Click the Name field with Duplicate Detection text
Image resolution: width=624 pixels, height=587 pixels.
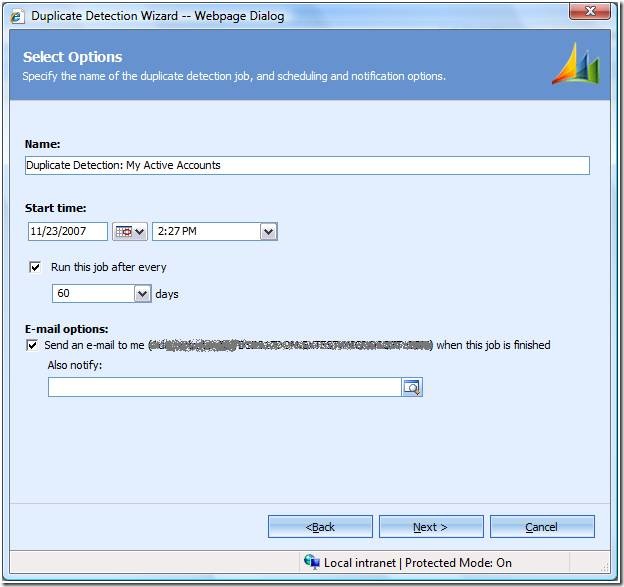click(307, 166)
